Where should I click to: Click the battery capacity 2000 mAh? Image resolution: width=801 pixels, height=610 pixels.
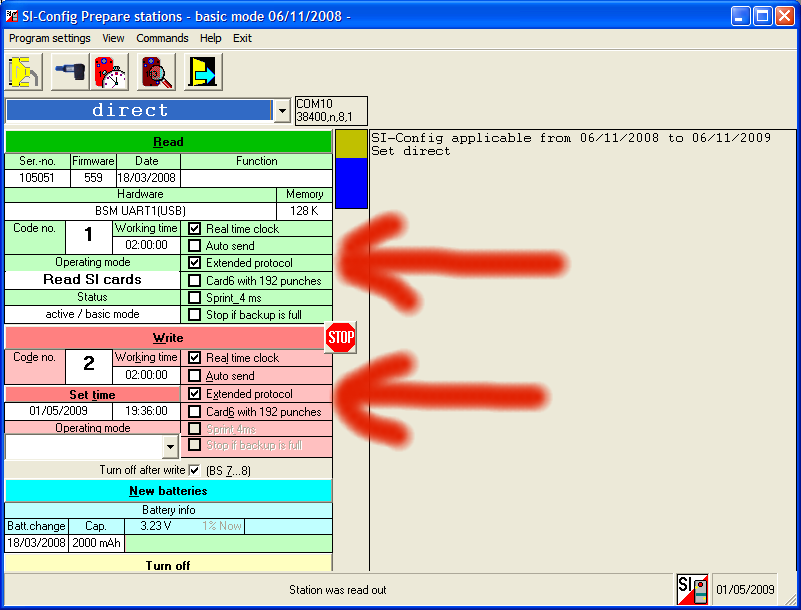tap(96, 543)
